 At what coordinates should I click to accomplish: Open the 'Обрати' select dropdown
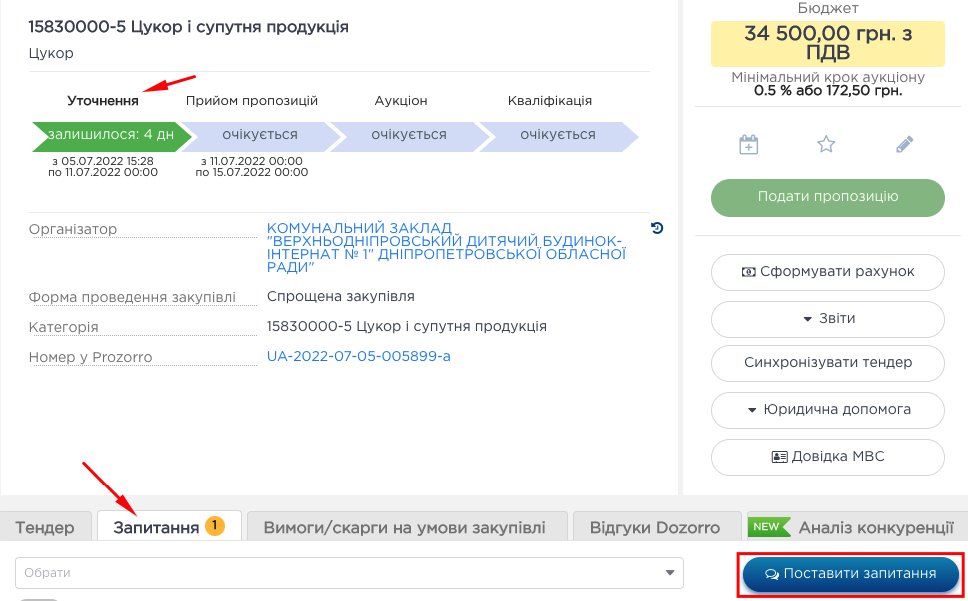349,573
